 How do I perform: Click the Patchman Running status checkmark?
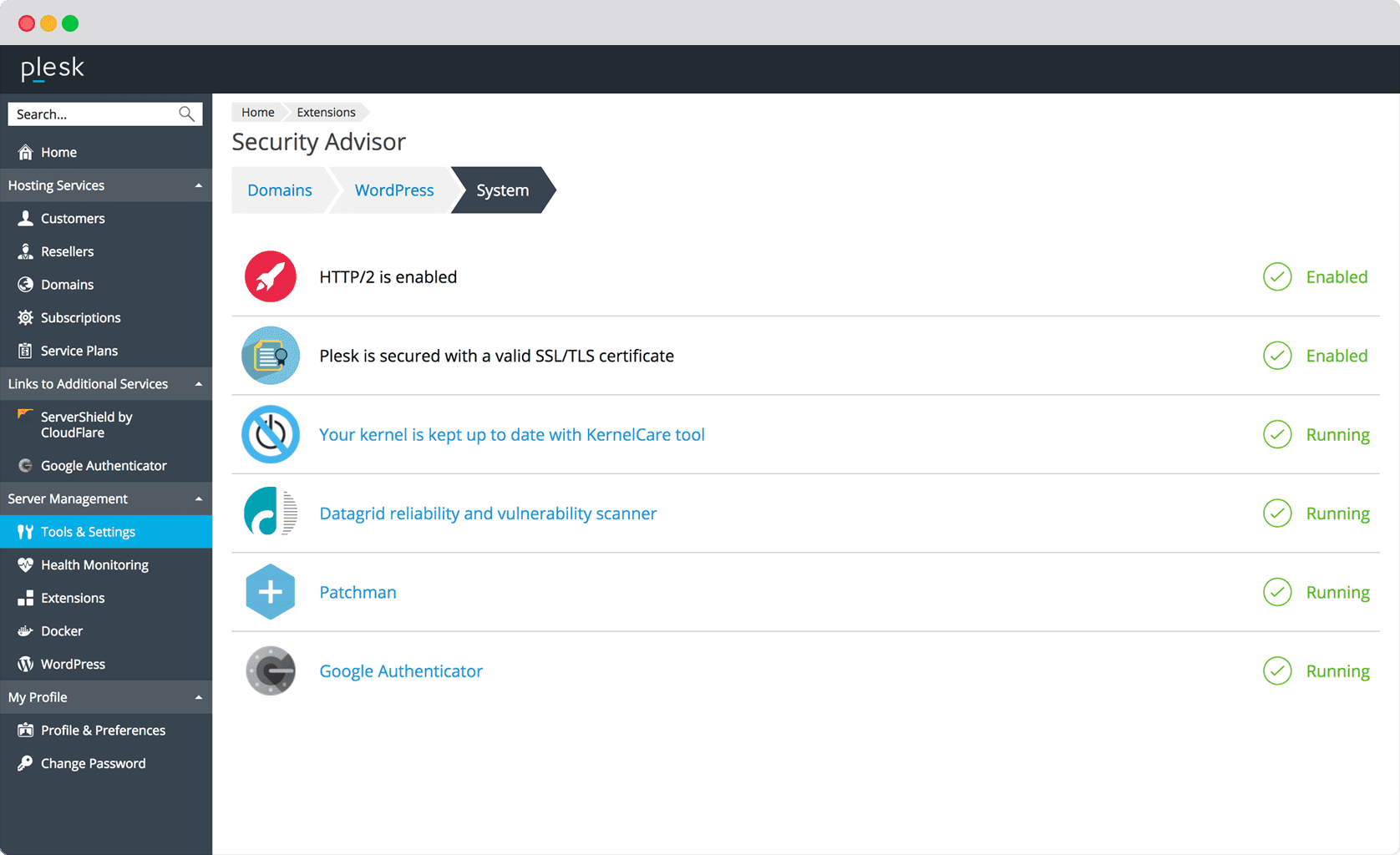click(x=1276, y=592)
